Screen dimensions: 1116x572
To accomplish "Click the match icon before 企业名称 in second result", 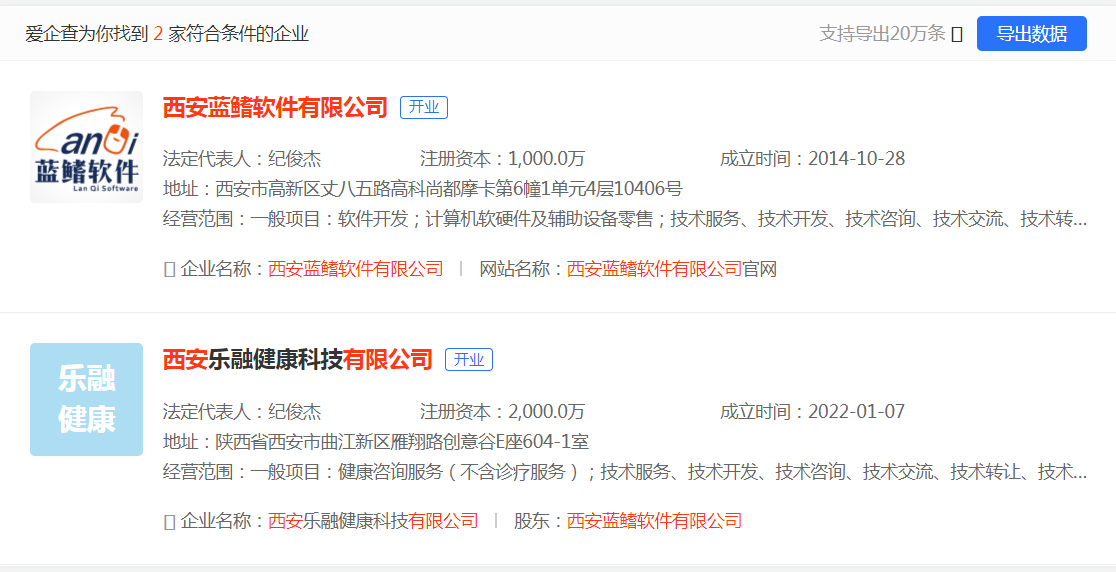I will tap(169, 521).
